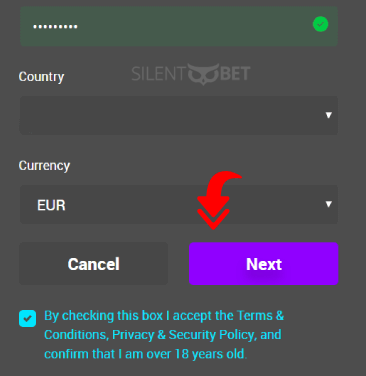Screen dimensions: 366x376
Task: Click the Currency dropdown arrow
Action: pyautogui.click(x=328, y=204)
